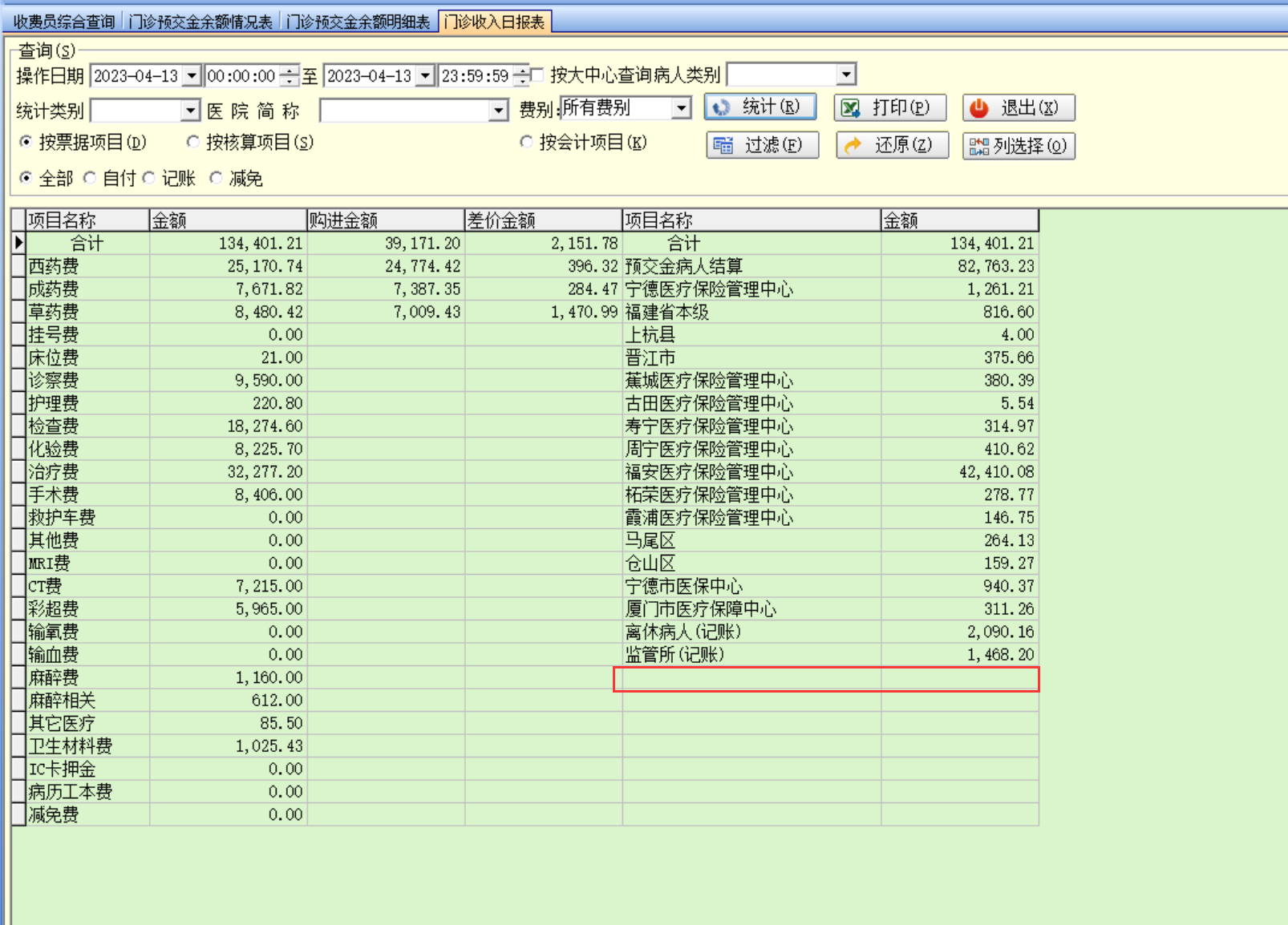Select the 全部 radio option
The image size is (1288, 925).
click(x=26, y=178)
